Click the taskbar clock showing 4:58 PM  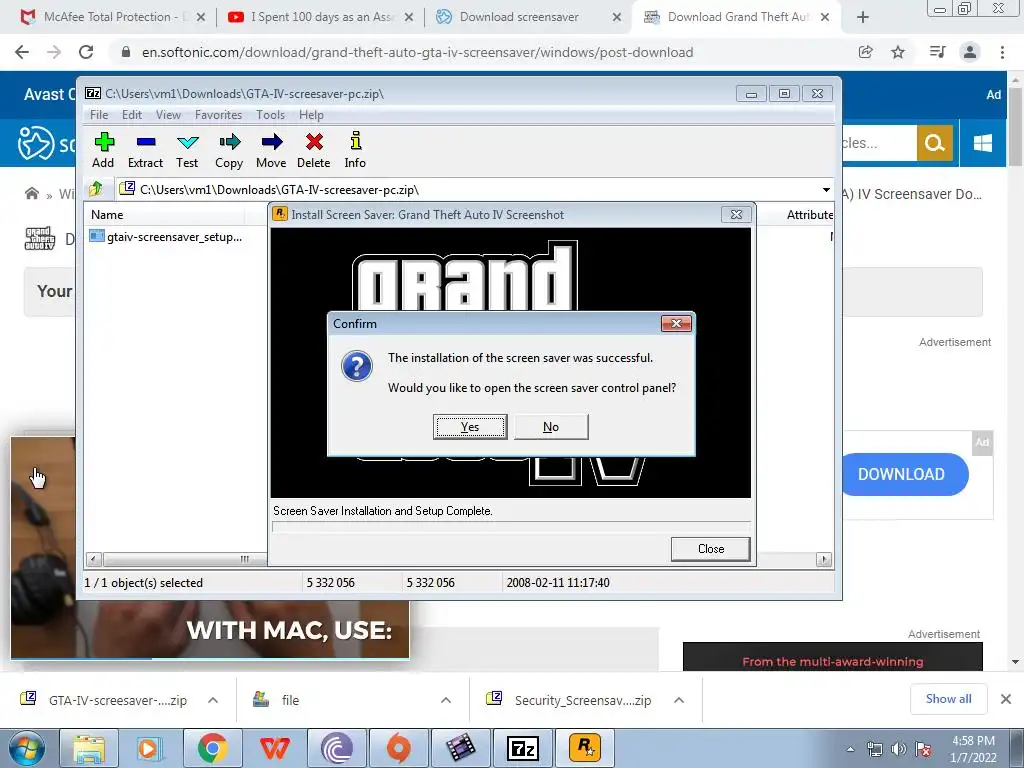[x=973, y=749]
